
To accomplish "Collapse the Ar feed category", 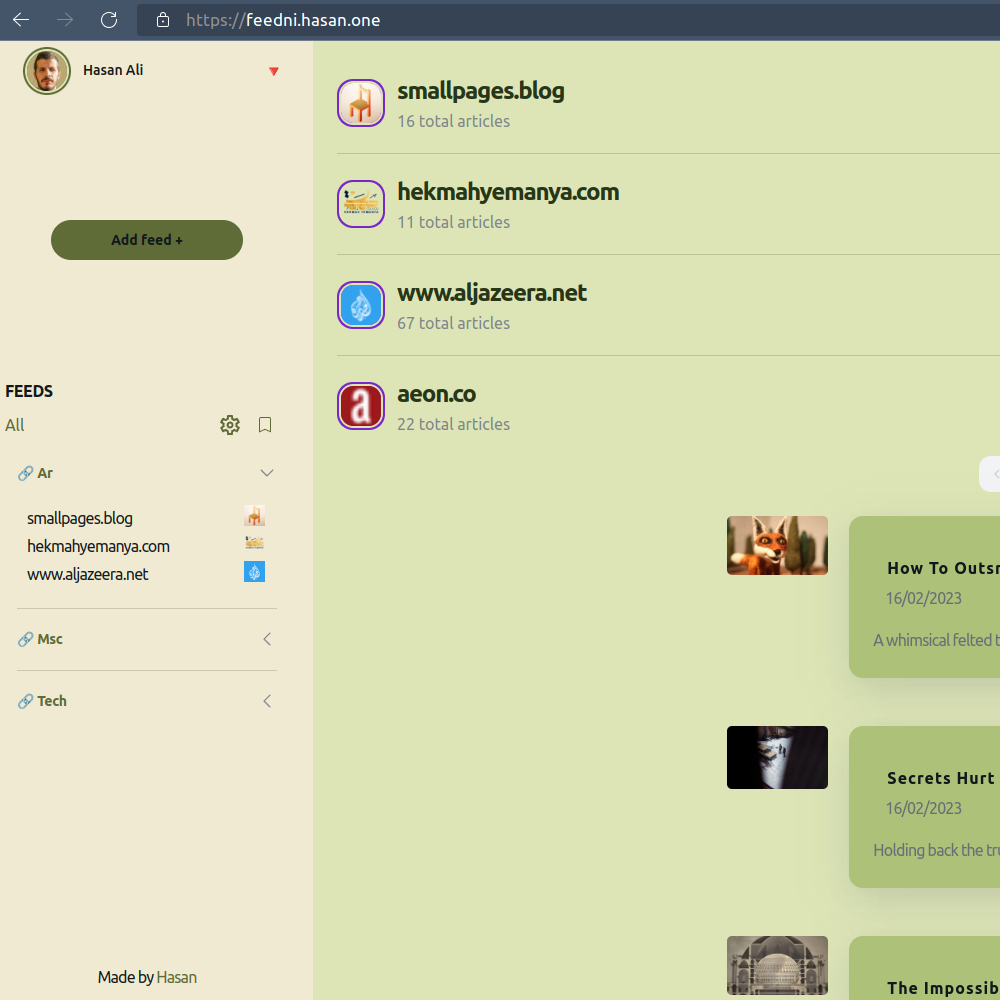I will pos(266,473).
